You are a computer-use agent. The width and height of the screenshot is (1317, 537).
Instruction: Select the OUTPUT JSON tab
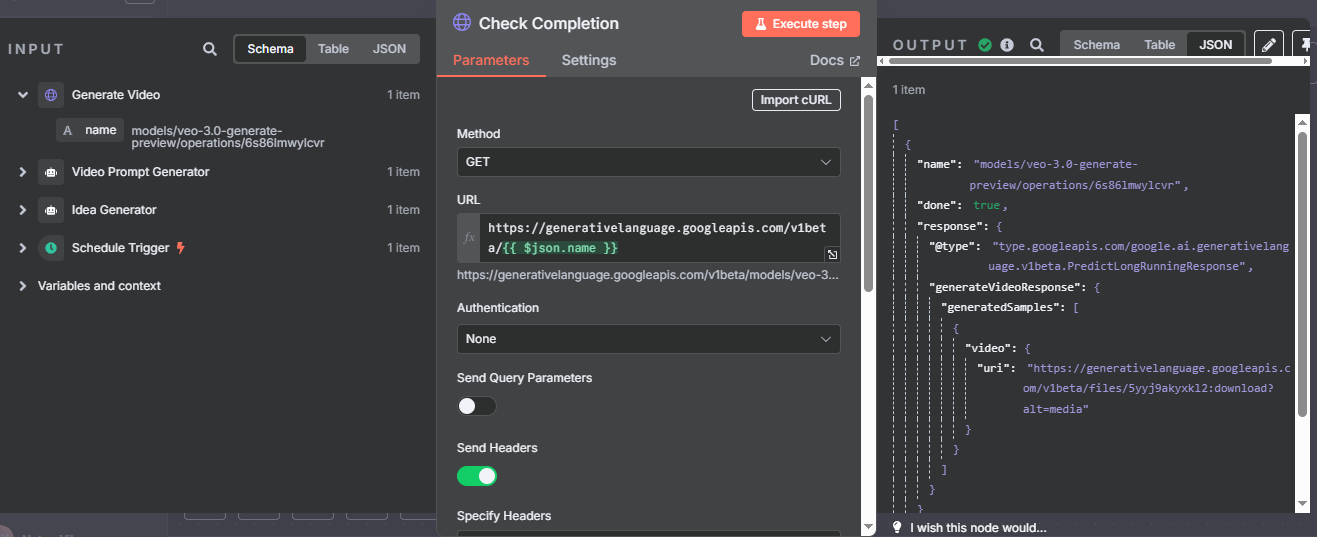pyautogui.click(x=1216, y=45)
